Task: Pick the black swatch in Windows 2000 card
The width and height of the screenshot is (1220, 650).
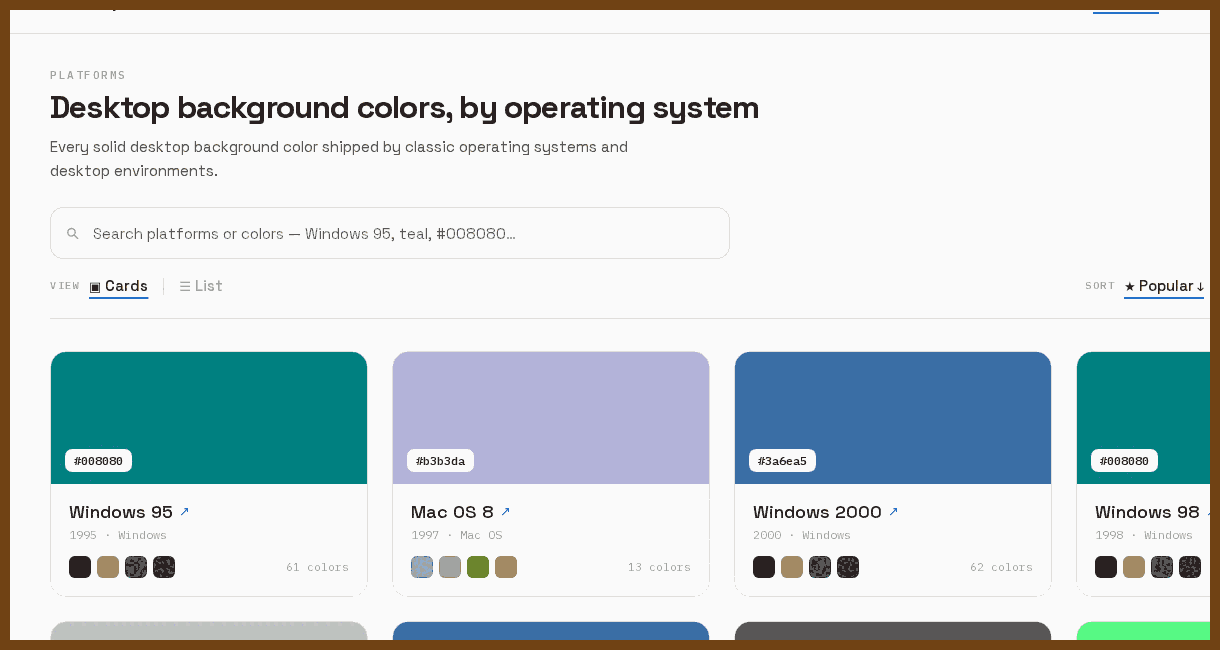Action: (764, 567)
